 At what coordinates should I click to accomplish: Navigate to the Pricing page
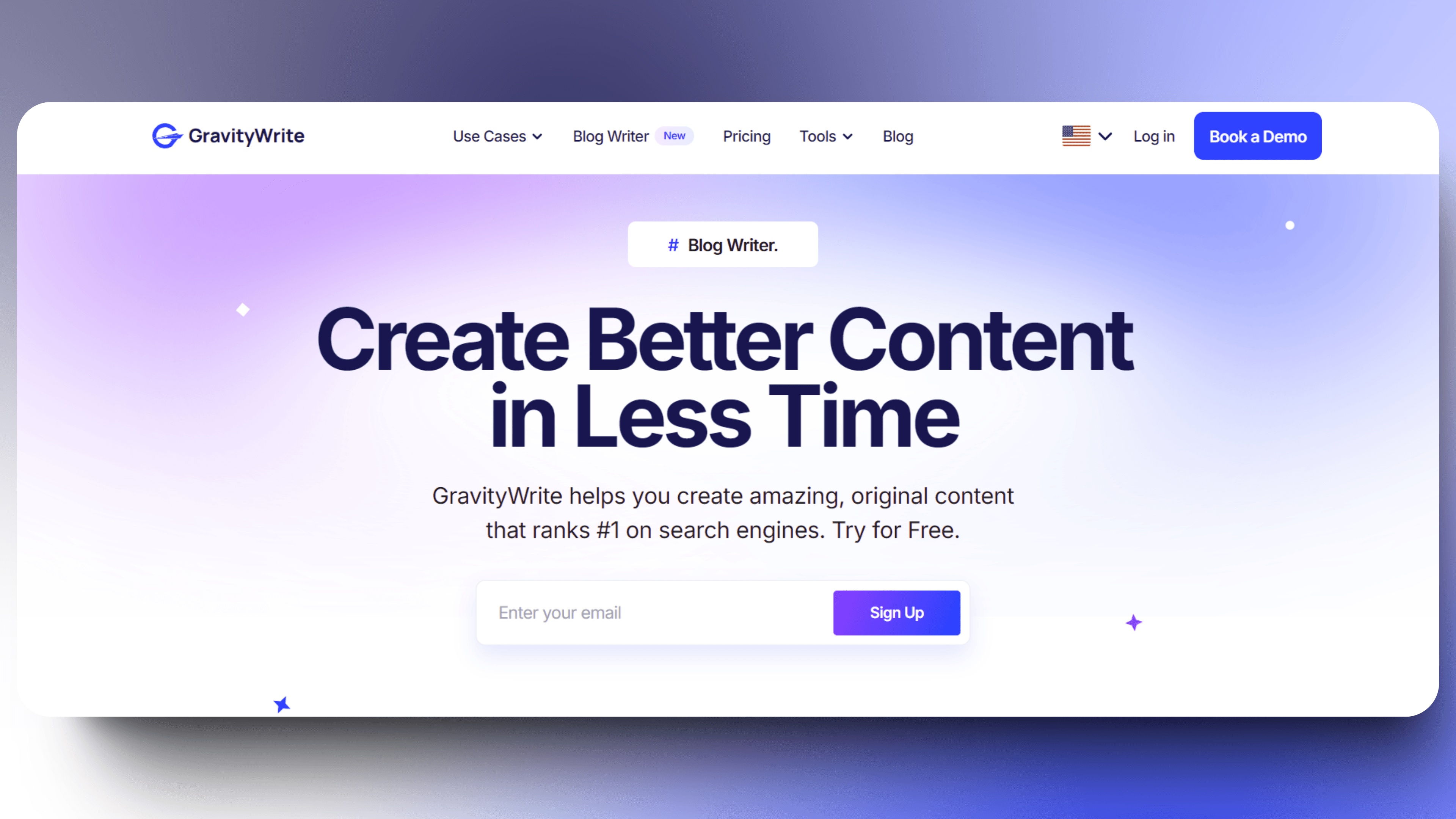click(747, 136)
